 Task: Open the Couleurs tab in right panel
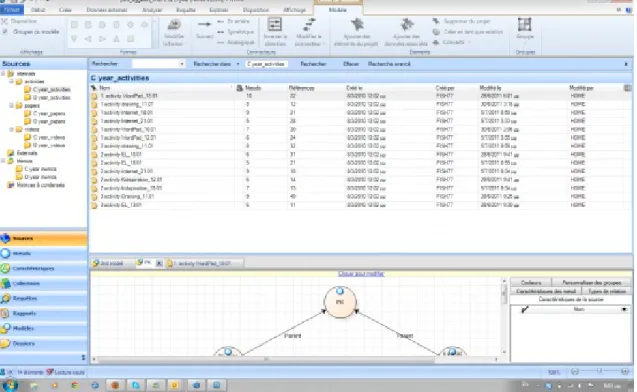tap(531, 282)
